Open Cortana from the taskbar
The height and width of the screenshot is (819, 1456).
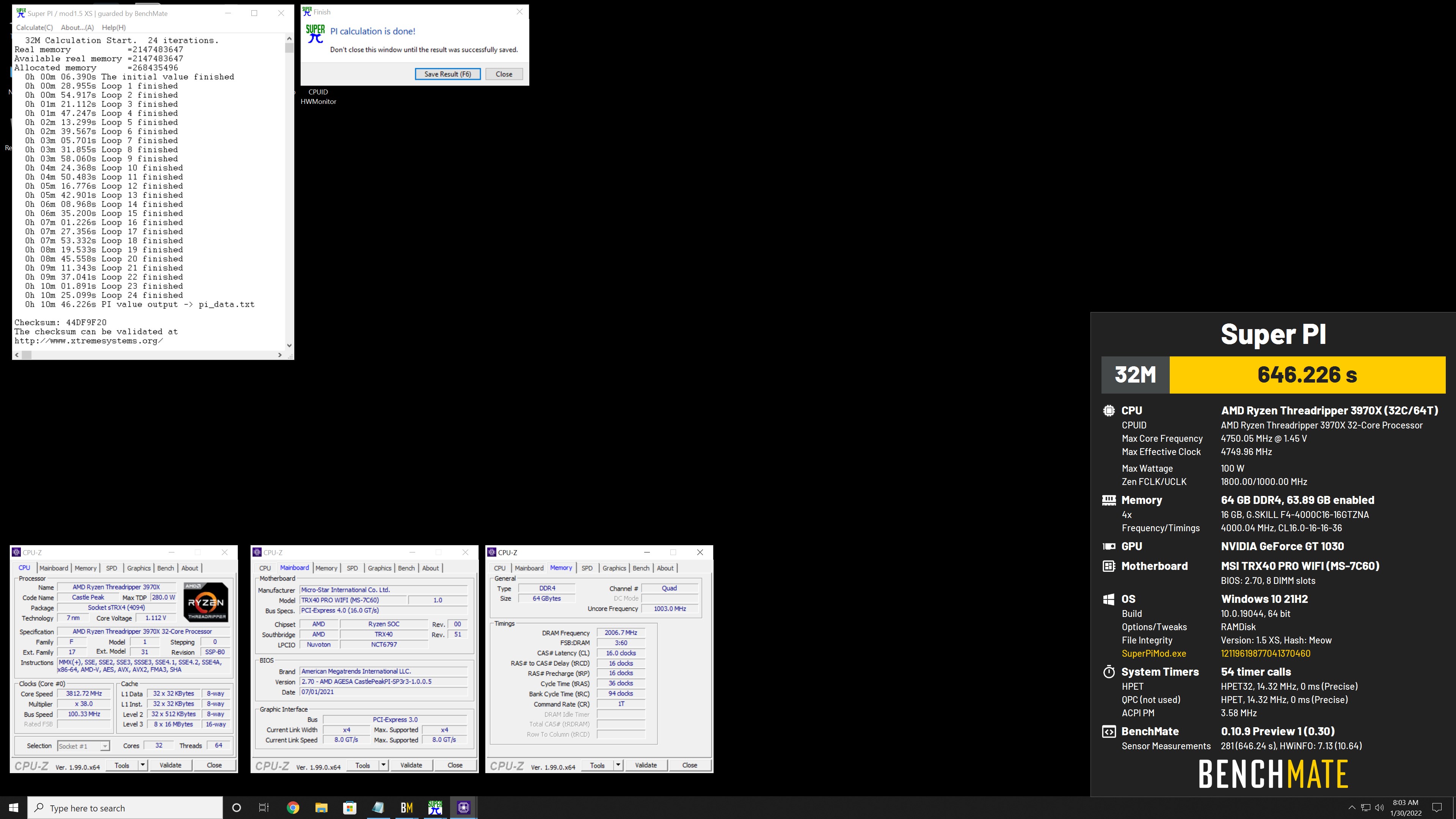click(x=237, y=808)
